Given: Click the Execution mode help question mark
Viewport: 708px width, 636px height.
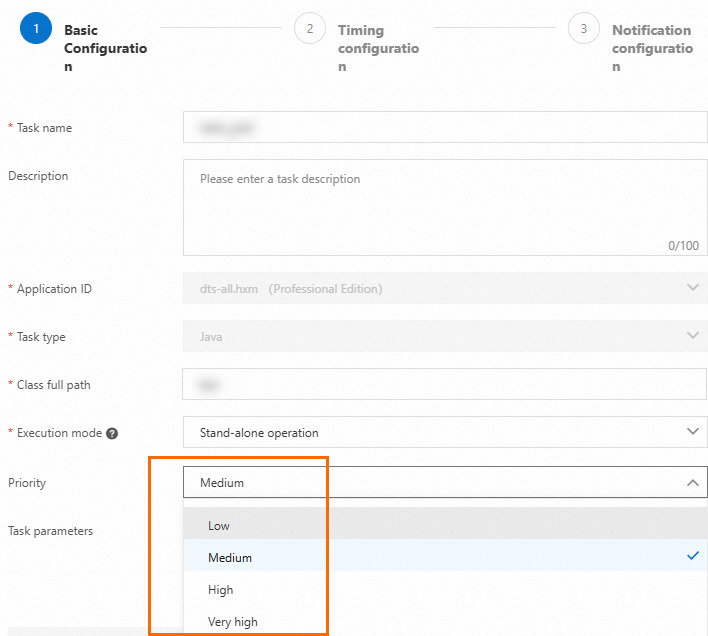Looking at the screenshot, I should click(x=112, y=433).
